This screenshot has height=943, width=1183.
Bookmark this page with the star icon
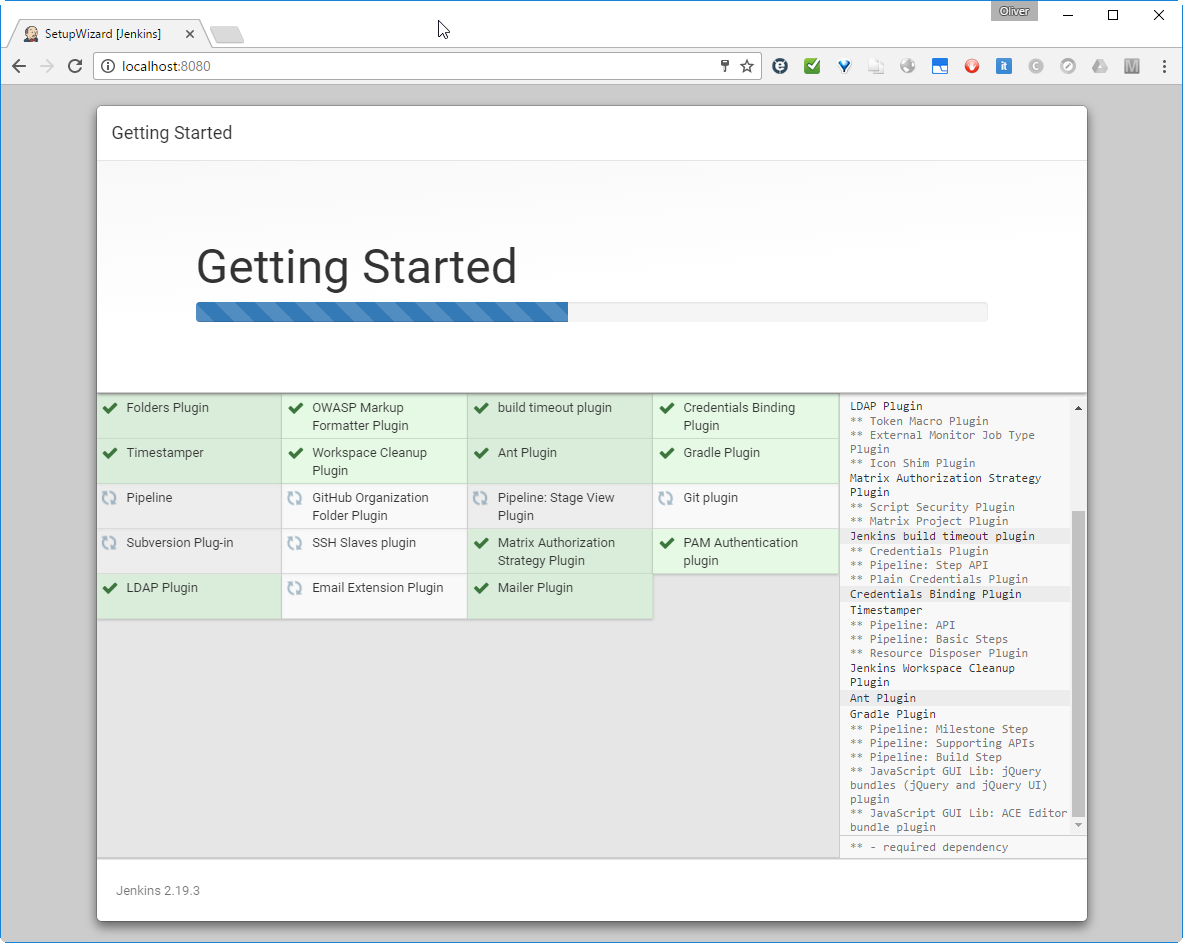pos(747,66)
